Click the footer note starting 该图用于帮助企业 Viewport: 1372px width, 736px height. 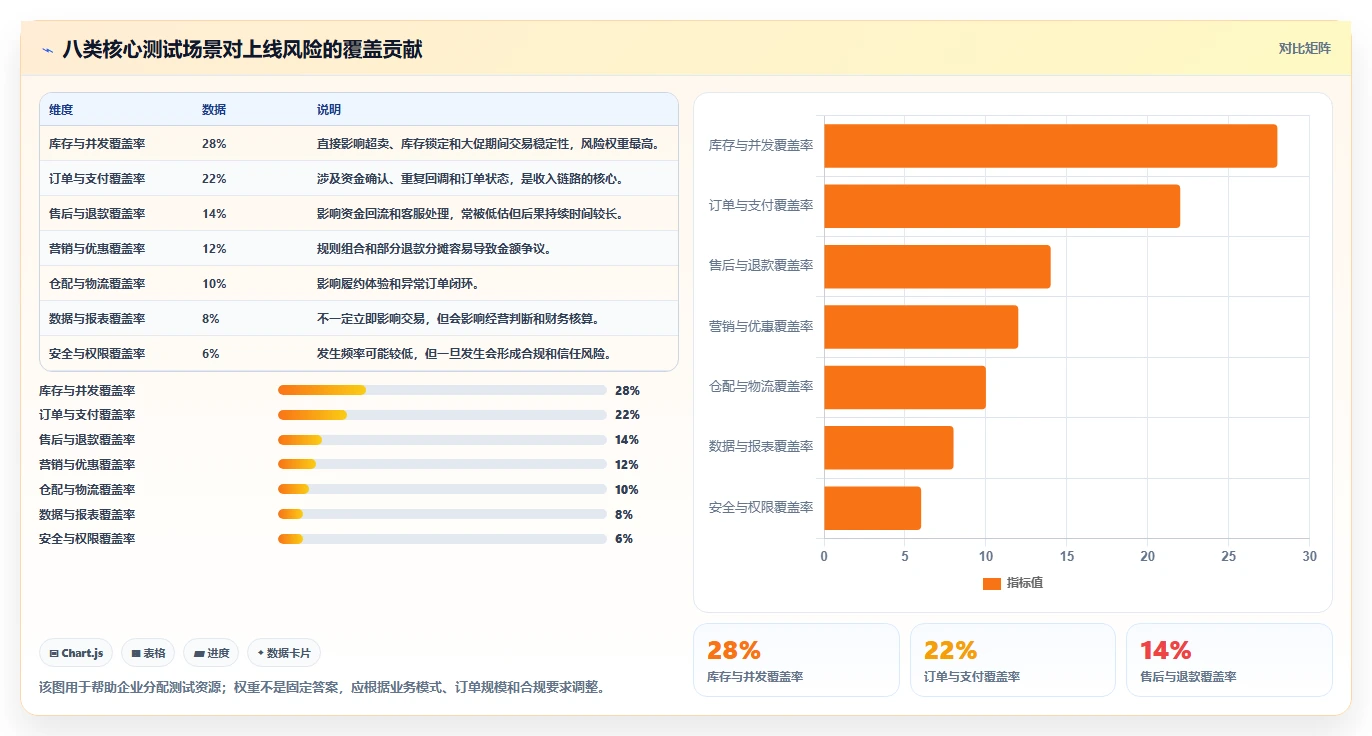tap(322, 688)
